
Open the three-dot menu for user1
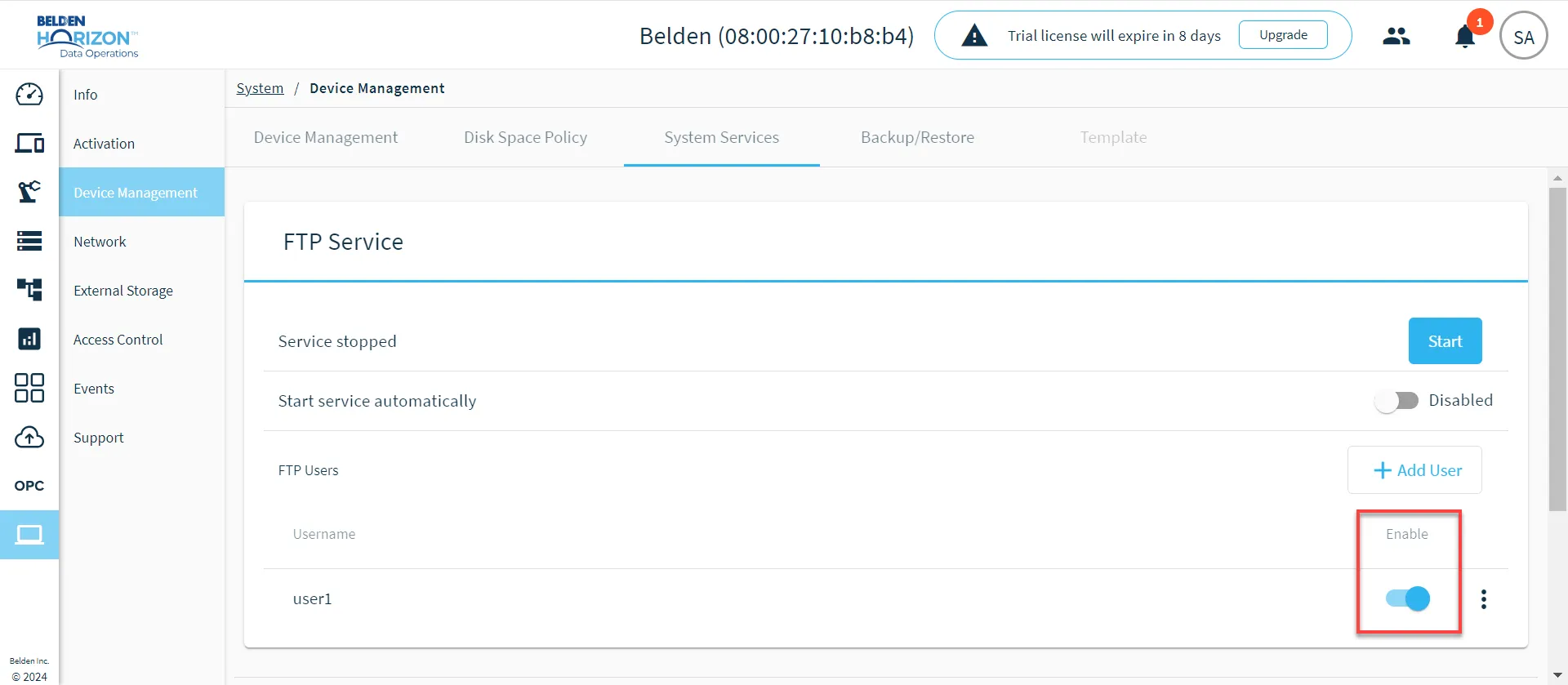(1484, 599)
